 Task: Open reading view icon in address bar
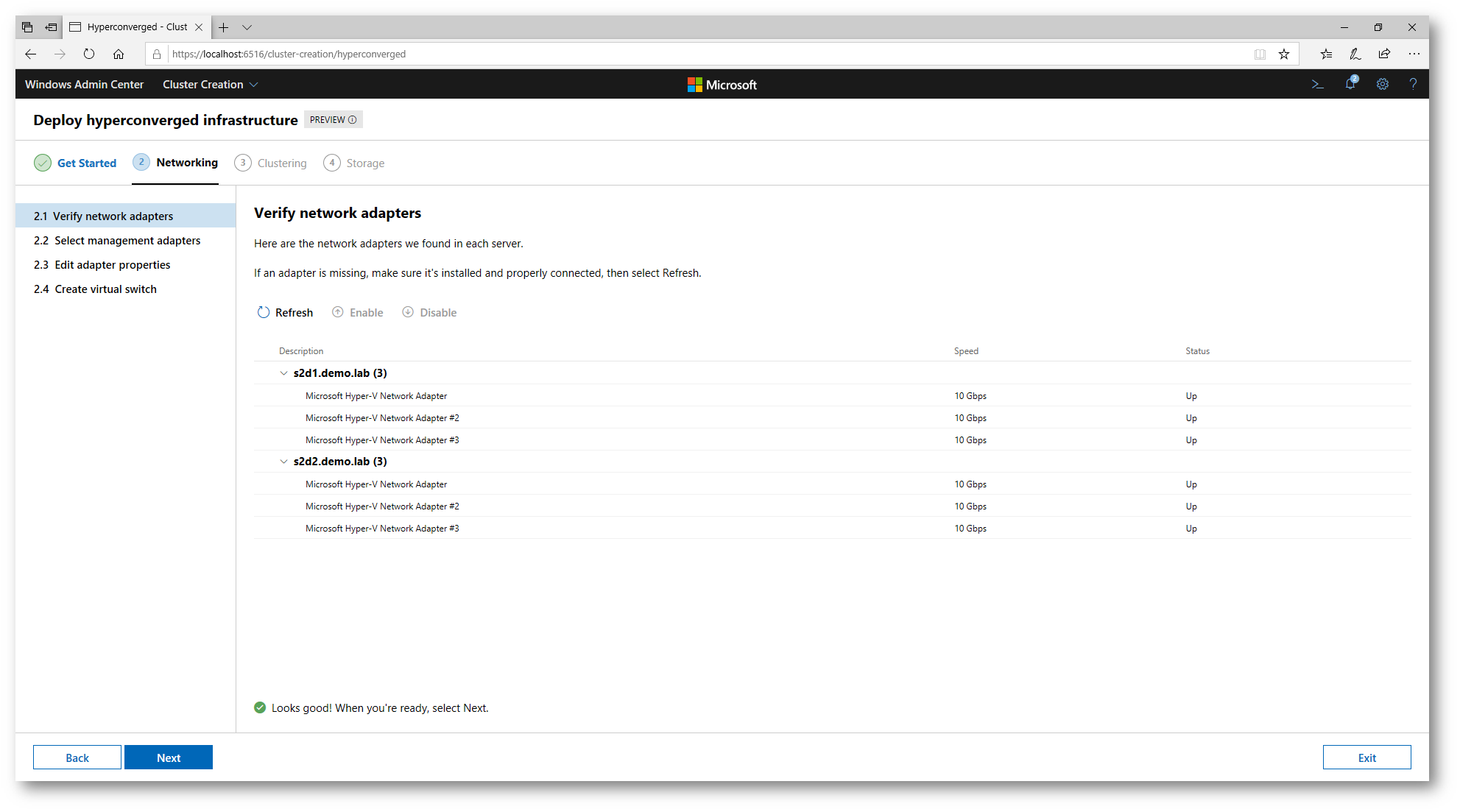pos(1260,54)
